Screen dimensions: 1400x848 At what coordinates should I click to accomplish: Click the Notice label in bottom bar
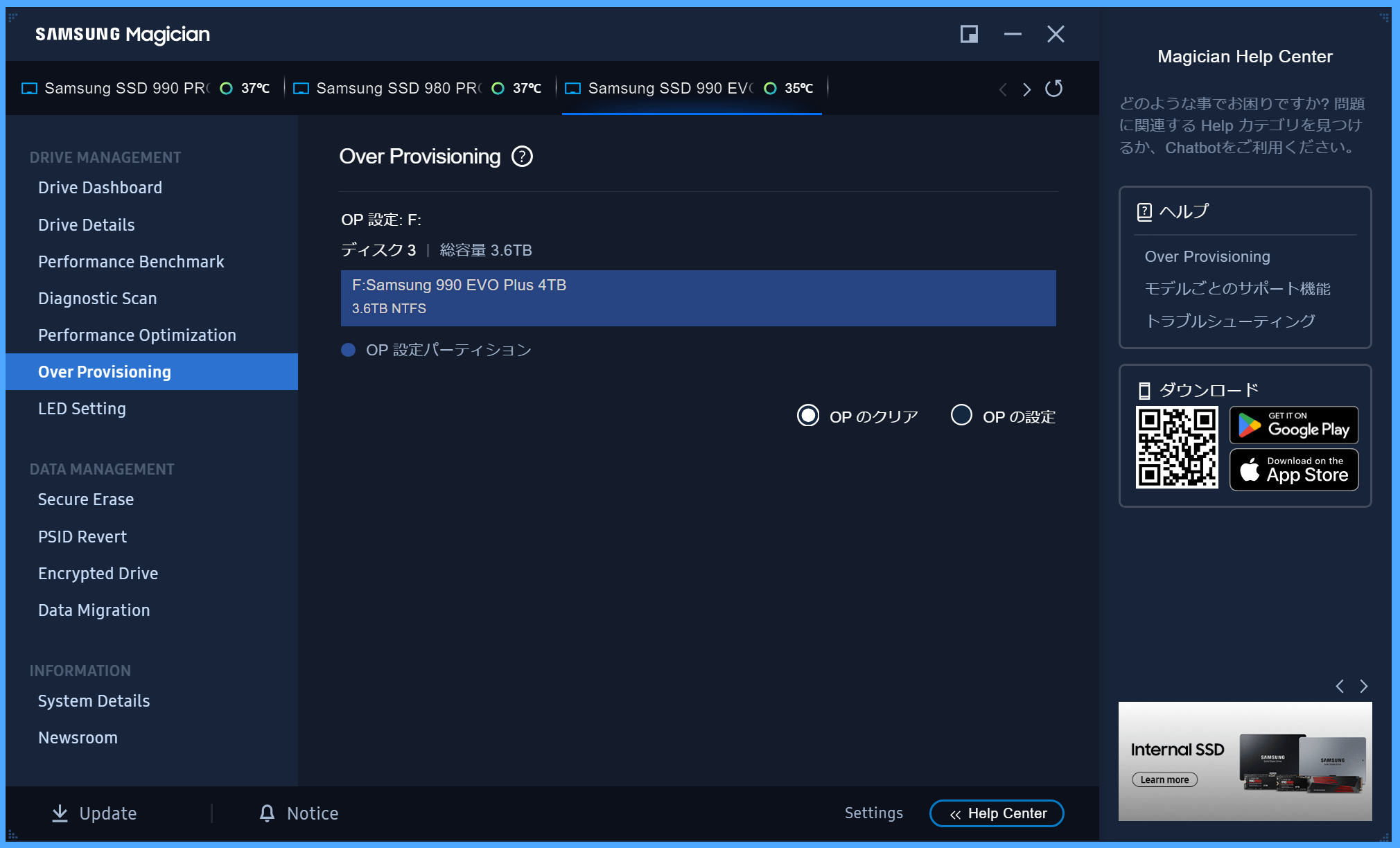[313, 813]
